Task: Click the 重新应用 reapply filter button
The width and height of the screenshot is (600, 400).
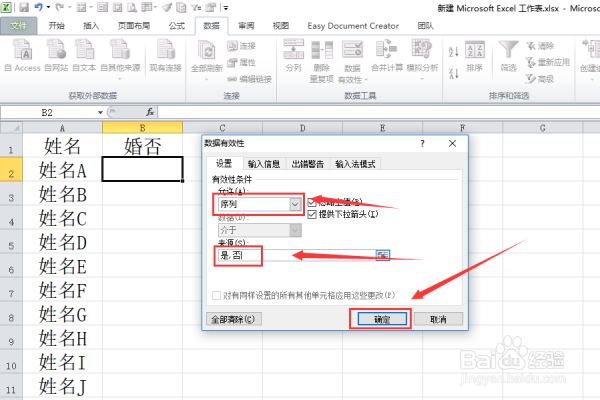Action: [x=548, y=62]
